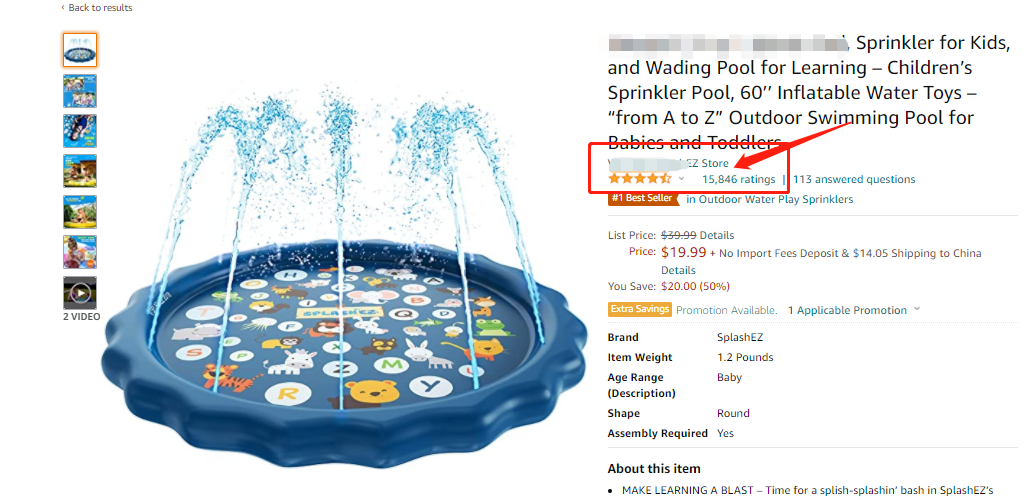Expand the 1 Applicable Promotion dropdown

pyautogui.click(x=851, y=310)
